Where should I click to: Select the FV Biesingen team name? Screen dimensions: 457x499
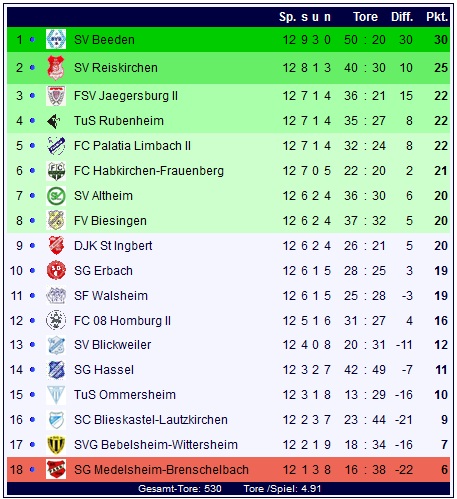110,221
